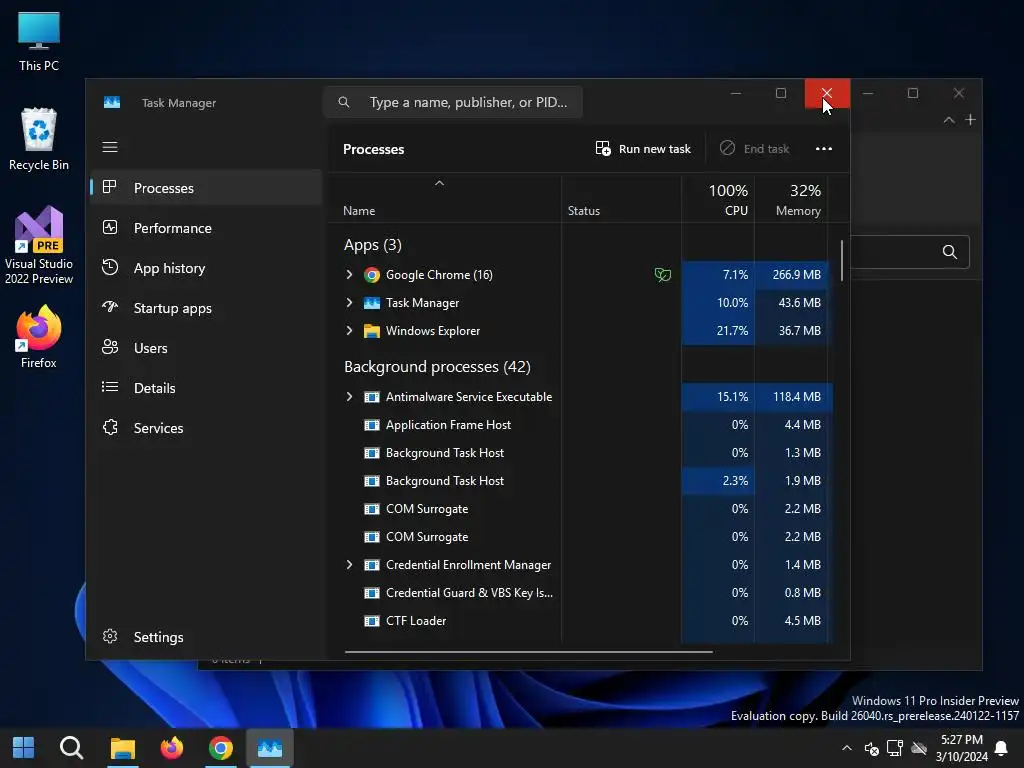Viewport: 1024px width, 768px height.
Task: Click Windows Explorer 21.7% CPU cell
Action: coord(718,331)
